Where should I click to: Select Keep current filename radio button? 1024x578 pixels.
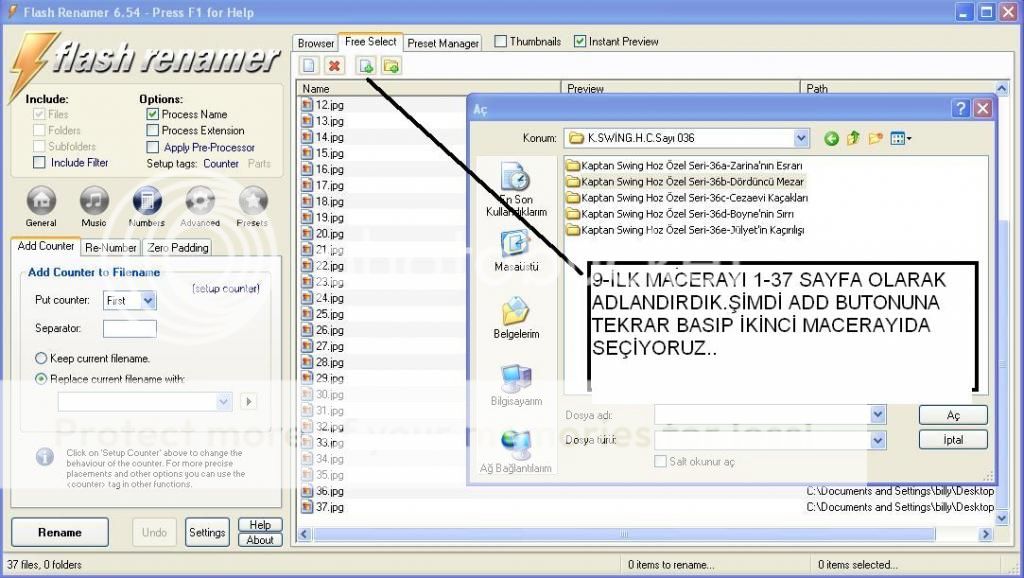point(41,358)
